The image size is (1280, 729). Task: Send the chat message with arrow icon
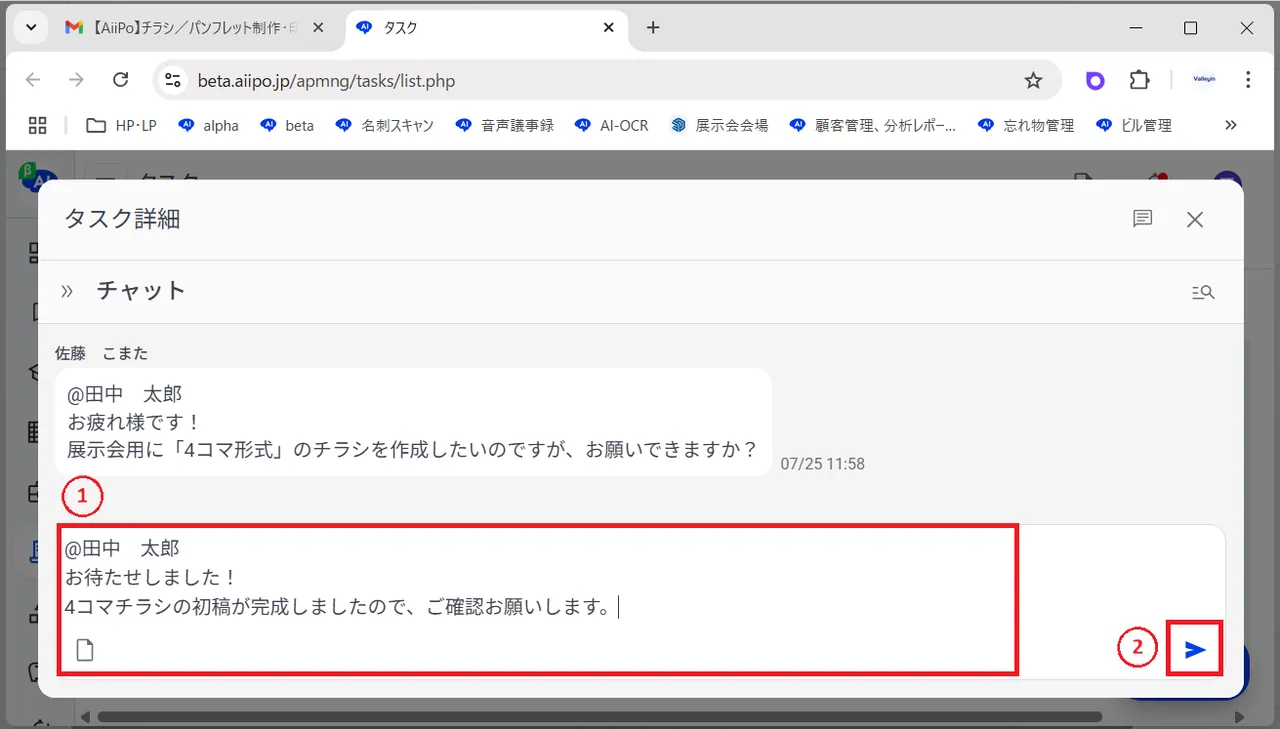tap(1194, 650)
